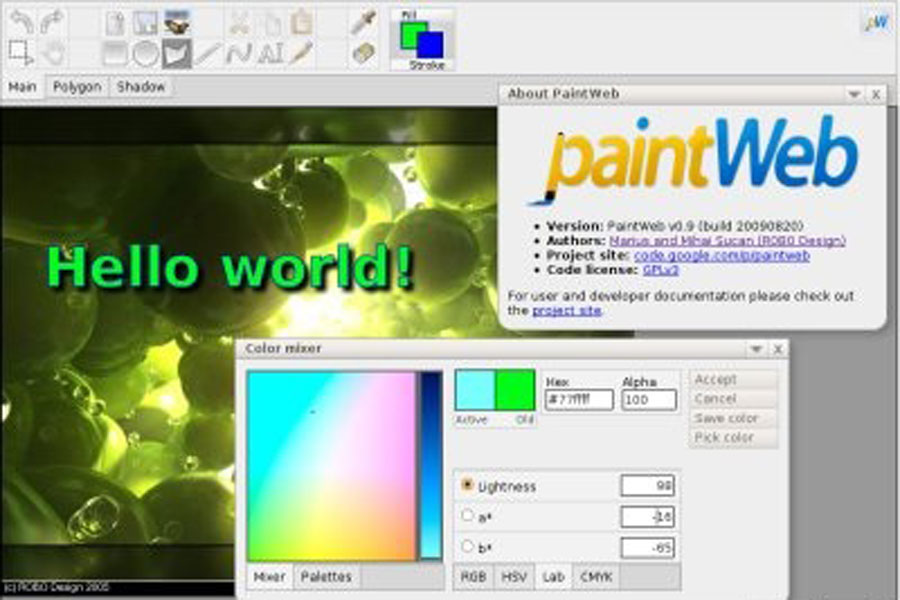Viewport: 900px width, 600px height.
Task: Switch to the RGB tab
Action: (474, 577)
